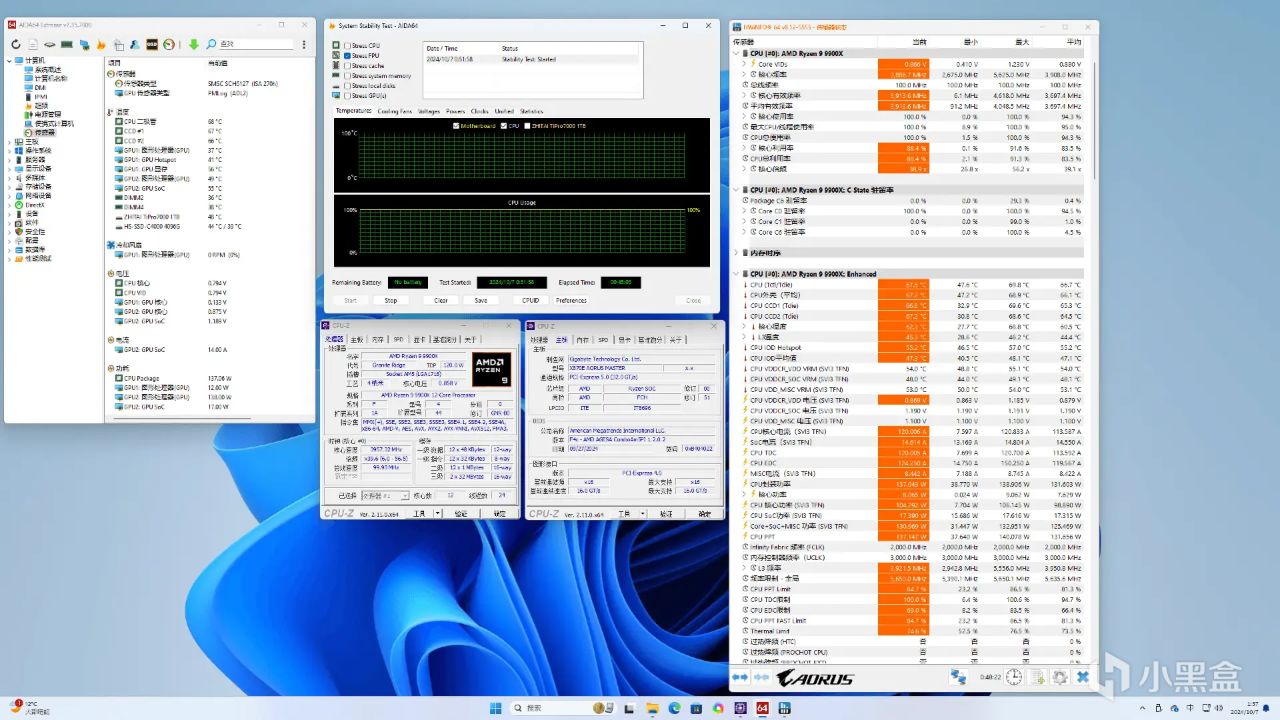Uncheck the Stress FPU checkbox
The width and height of the screenshot is (1280, 720).
347,56
